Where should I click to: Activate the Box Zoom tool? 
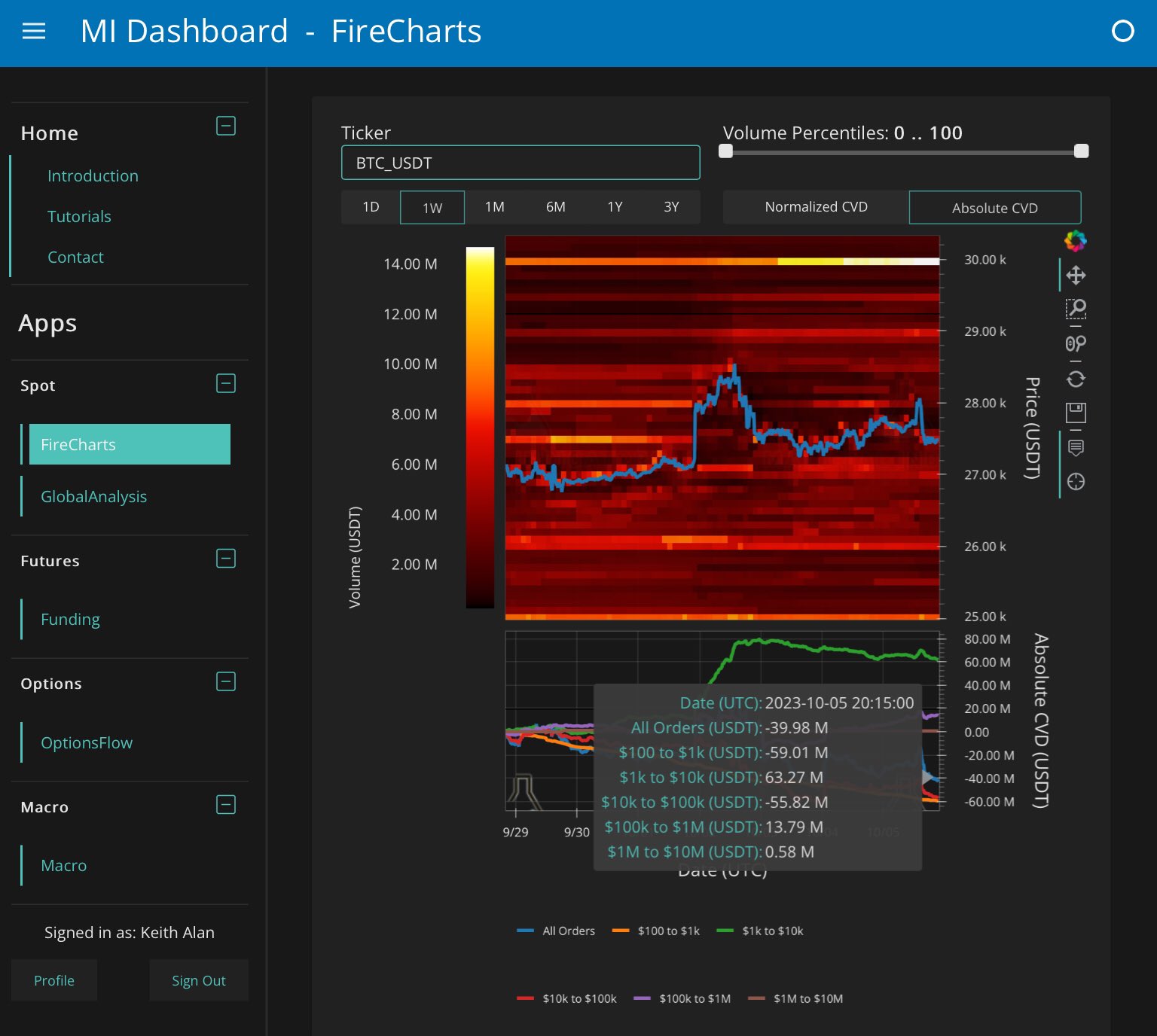tap(1076, 308)
